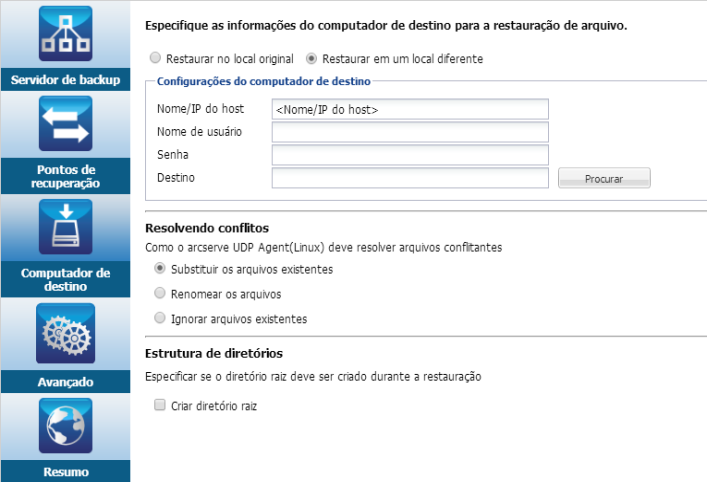Open the Resumo label tab
The width and height of the screenshot is (707, 482).
[65, 471]
